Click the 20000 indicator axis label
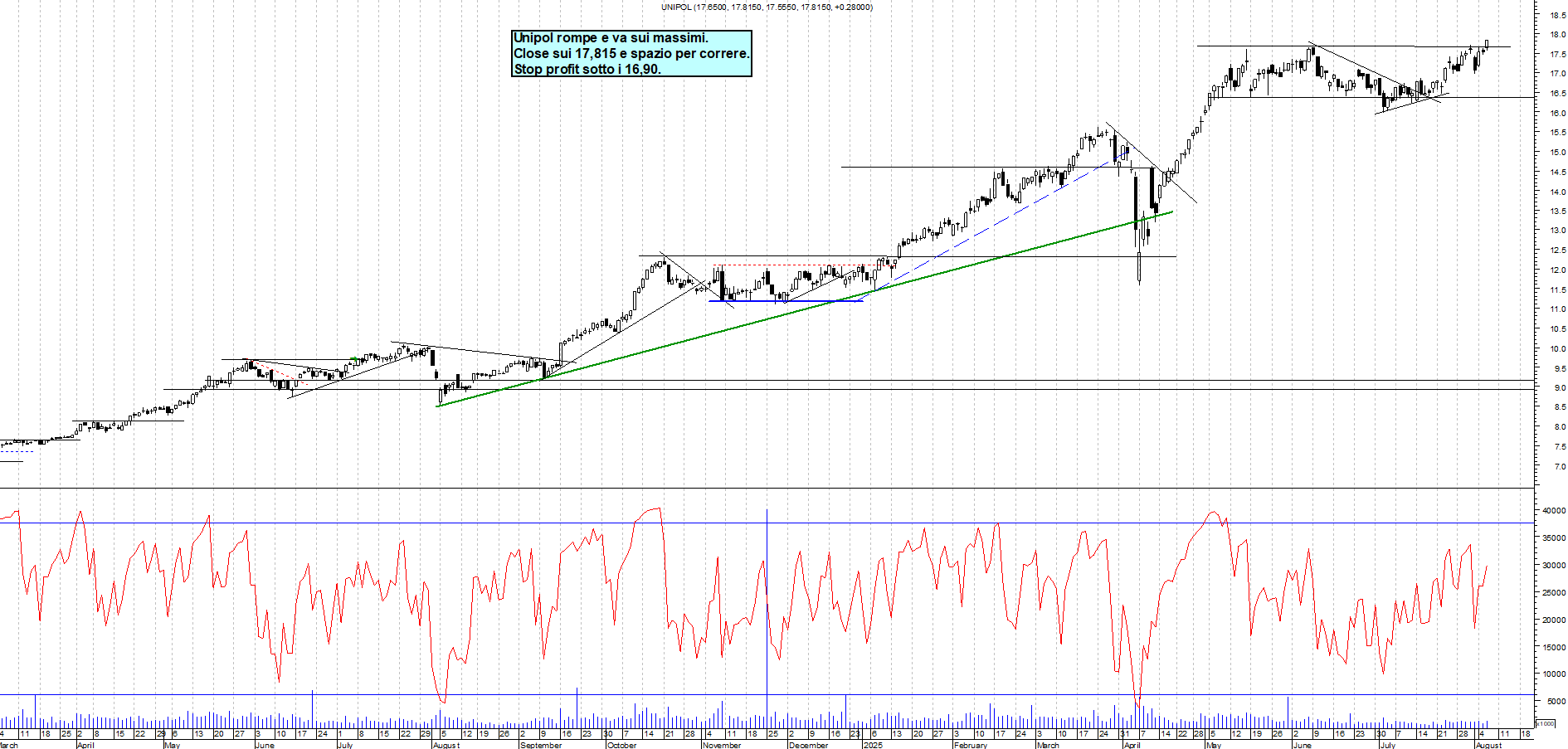Image resolution: width=1568 pixels, height=749 pixels. [1554, 620]
